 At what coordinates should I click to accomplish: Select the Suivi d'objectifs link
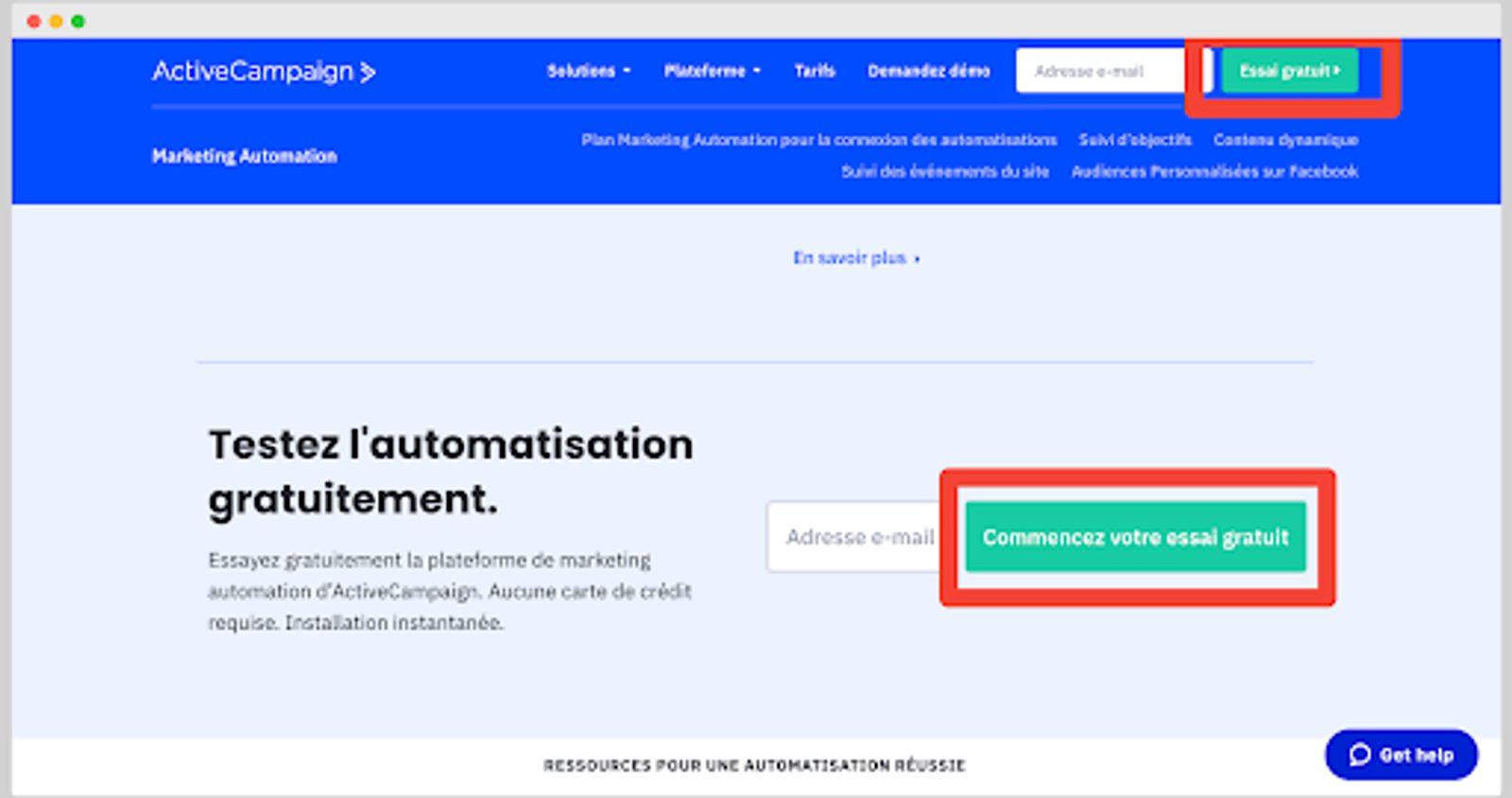pyautogui.click(x=1135, y=140)
